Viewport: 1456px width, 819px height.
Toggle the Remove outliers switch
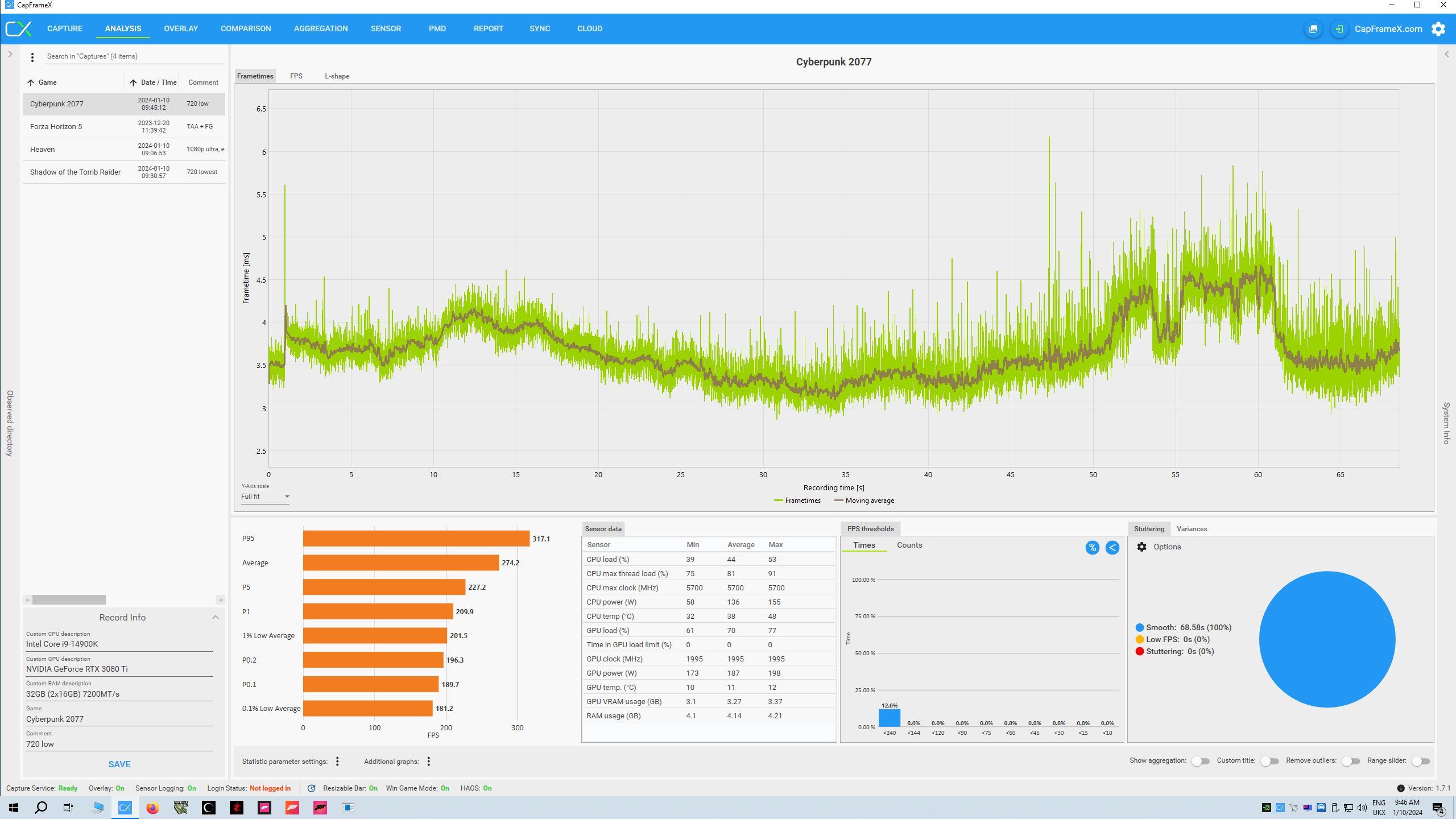[1350, 761]
